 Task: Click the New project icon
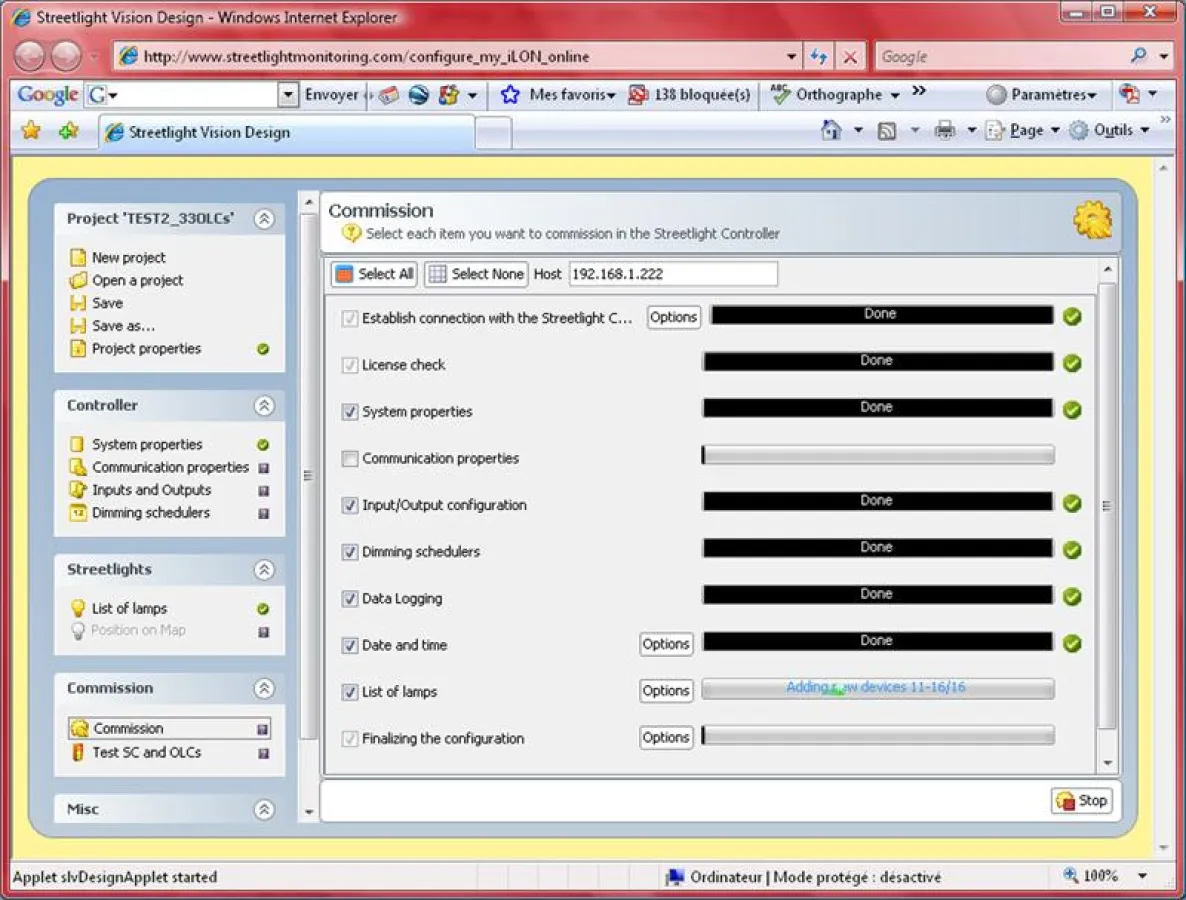click(x=77, y=258)
